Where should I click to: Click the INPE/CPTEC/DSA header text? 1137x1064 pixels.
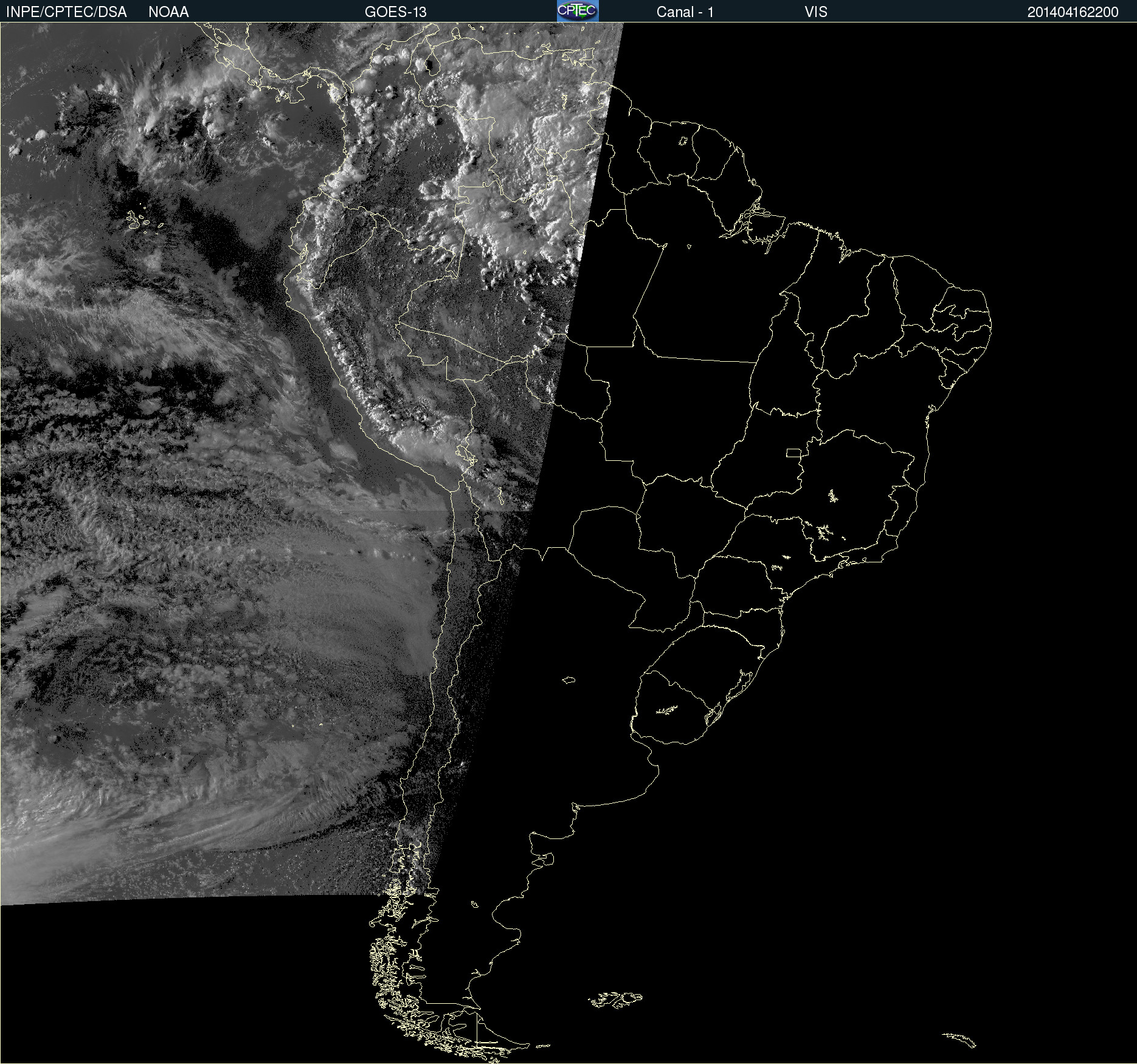pyautogui.click(x=66, y=12)
